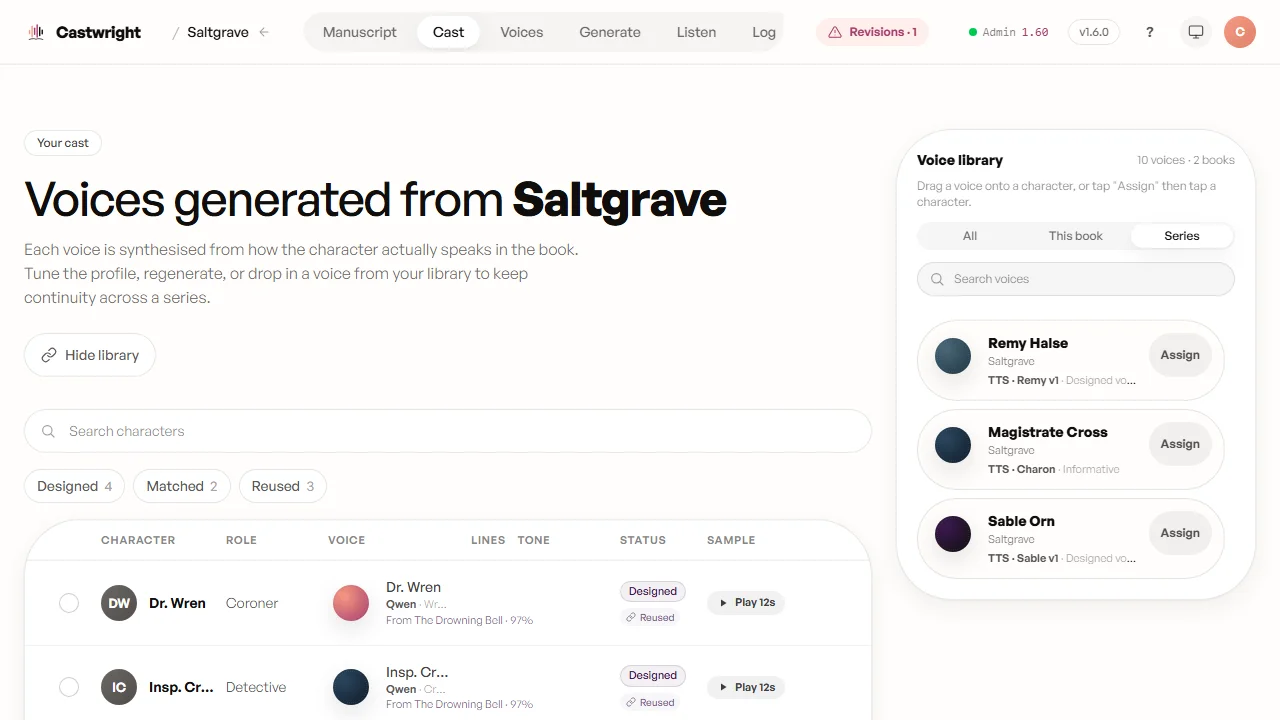
Task: Open the Saltgrave project breadcrumb
Action: pos(218,32)
